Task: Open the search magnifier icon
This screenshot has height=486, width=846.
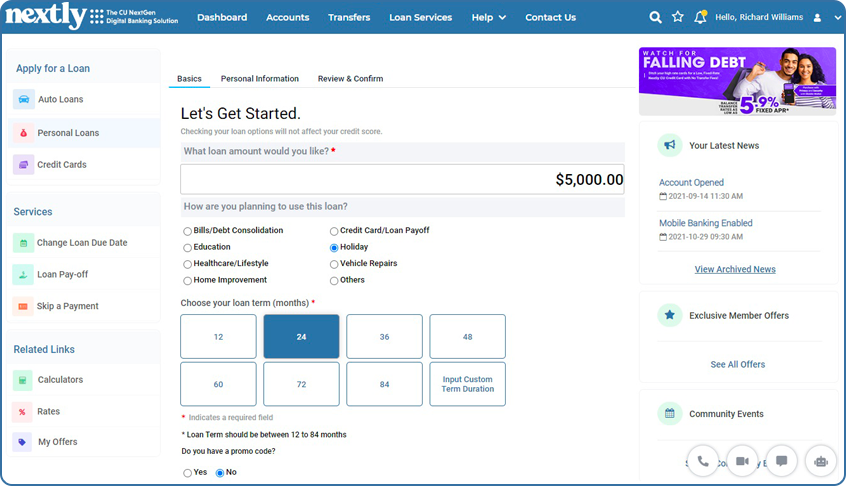Action: coord(655,17)
